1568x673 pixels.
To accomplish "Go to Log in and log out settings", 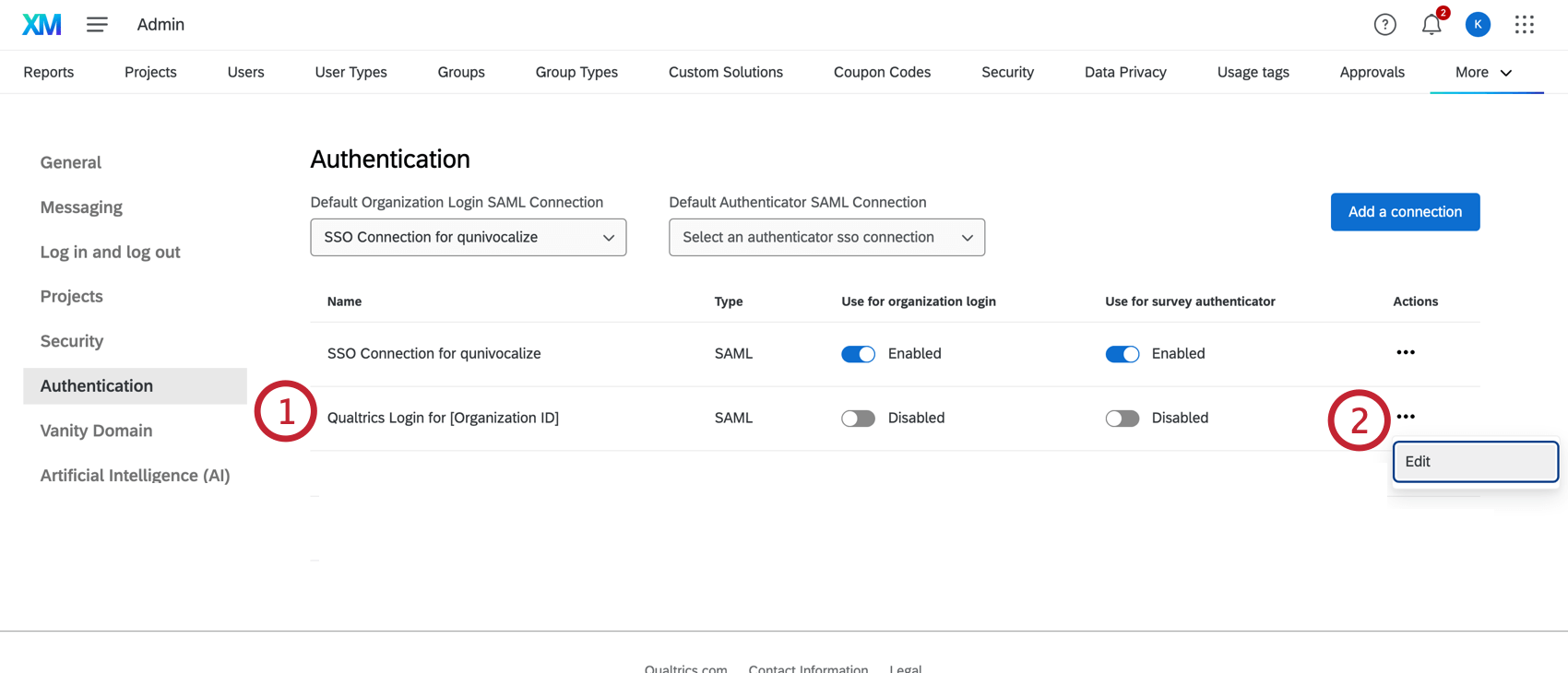I will tap(110, 253).
